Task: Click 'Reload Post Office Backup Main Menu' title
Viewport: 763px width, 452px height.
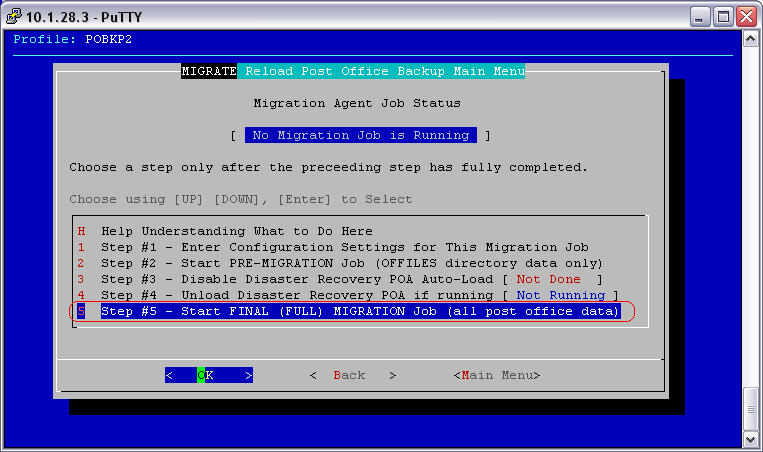Action: [385, 71]
